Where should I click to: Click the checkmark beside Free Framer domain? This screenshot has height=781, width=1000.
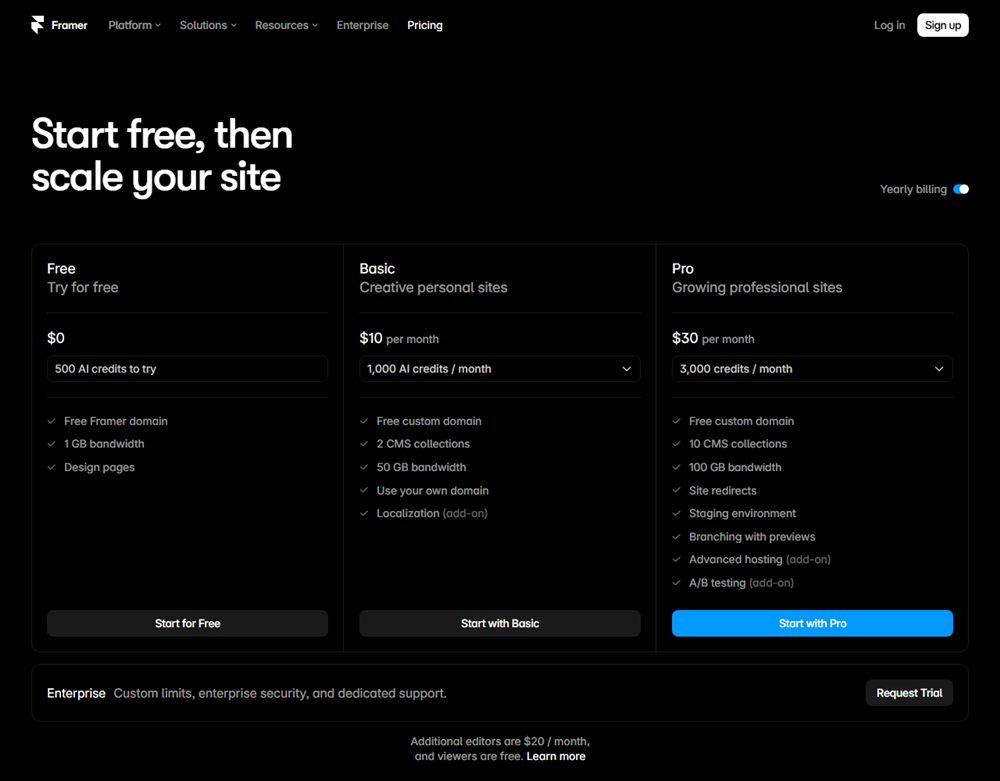(x=52, y=421)
